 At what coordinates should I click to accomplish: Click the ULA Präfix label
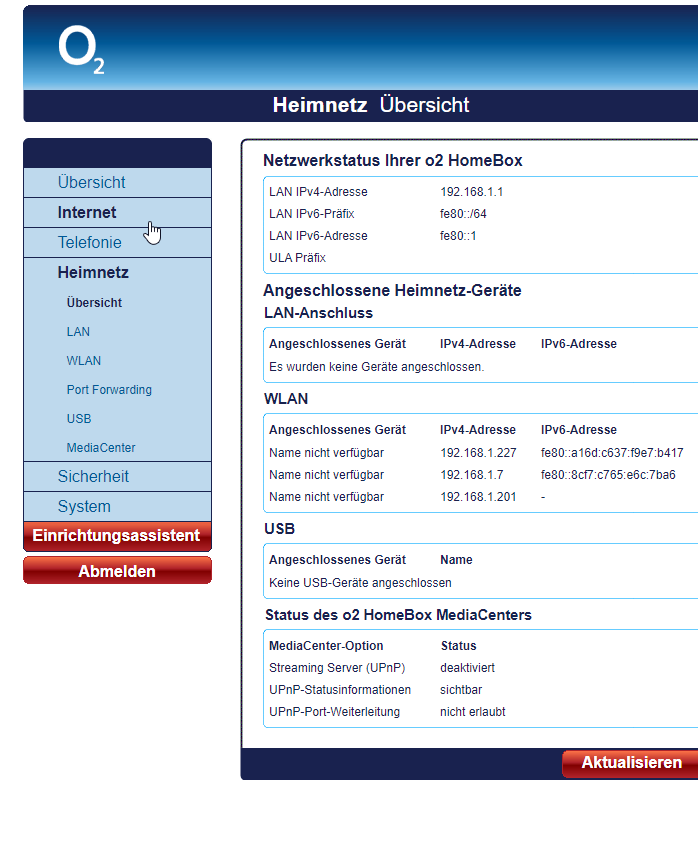297,258
